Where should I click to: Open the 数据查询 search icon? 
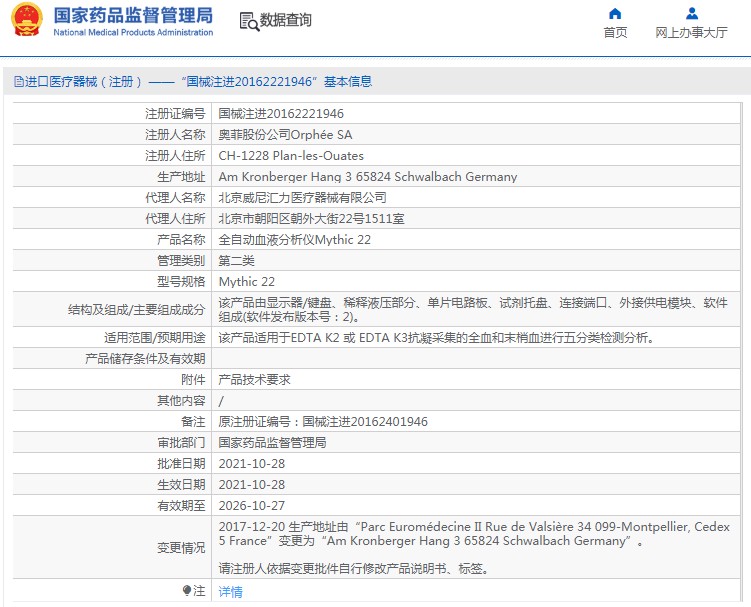249,22
